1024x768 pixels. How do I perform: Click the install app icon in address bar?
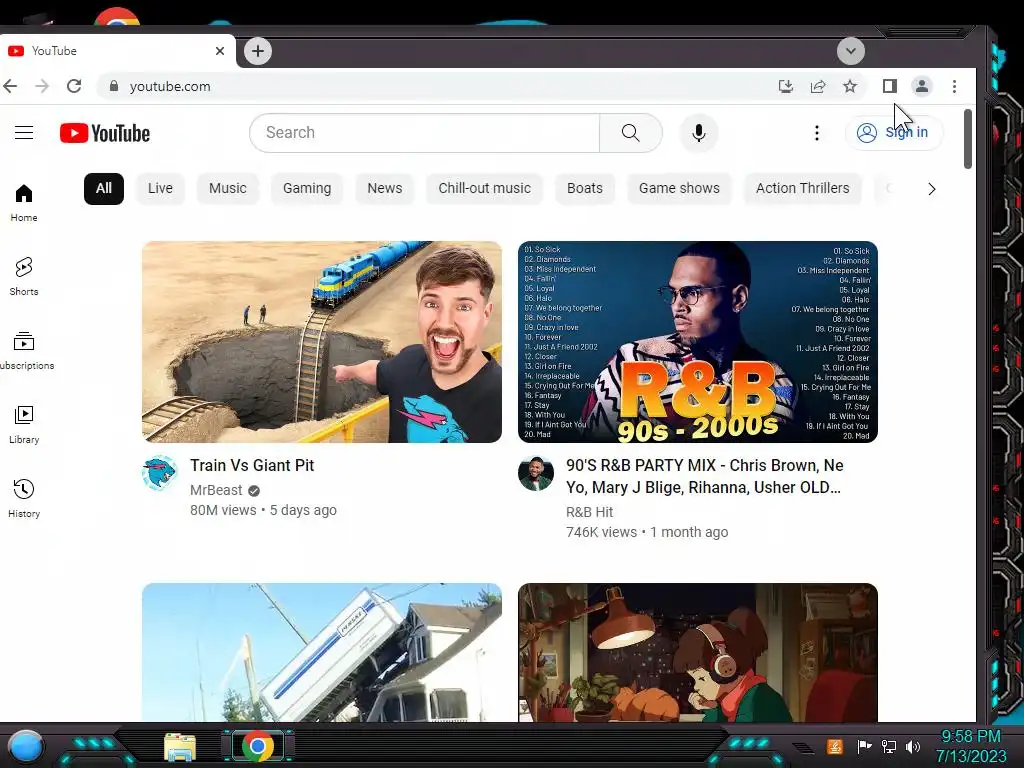[x=786, y=86]
